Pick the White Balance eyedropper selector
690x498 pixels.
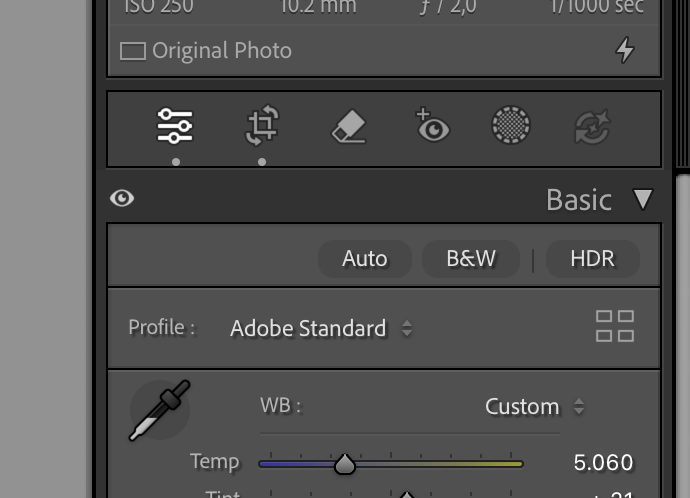click(160, 410)
